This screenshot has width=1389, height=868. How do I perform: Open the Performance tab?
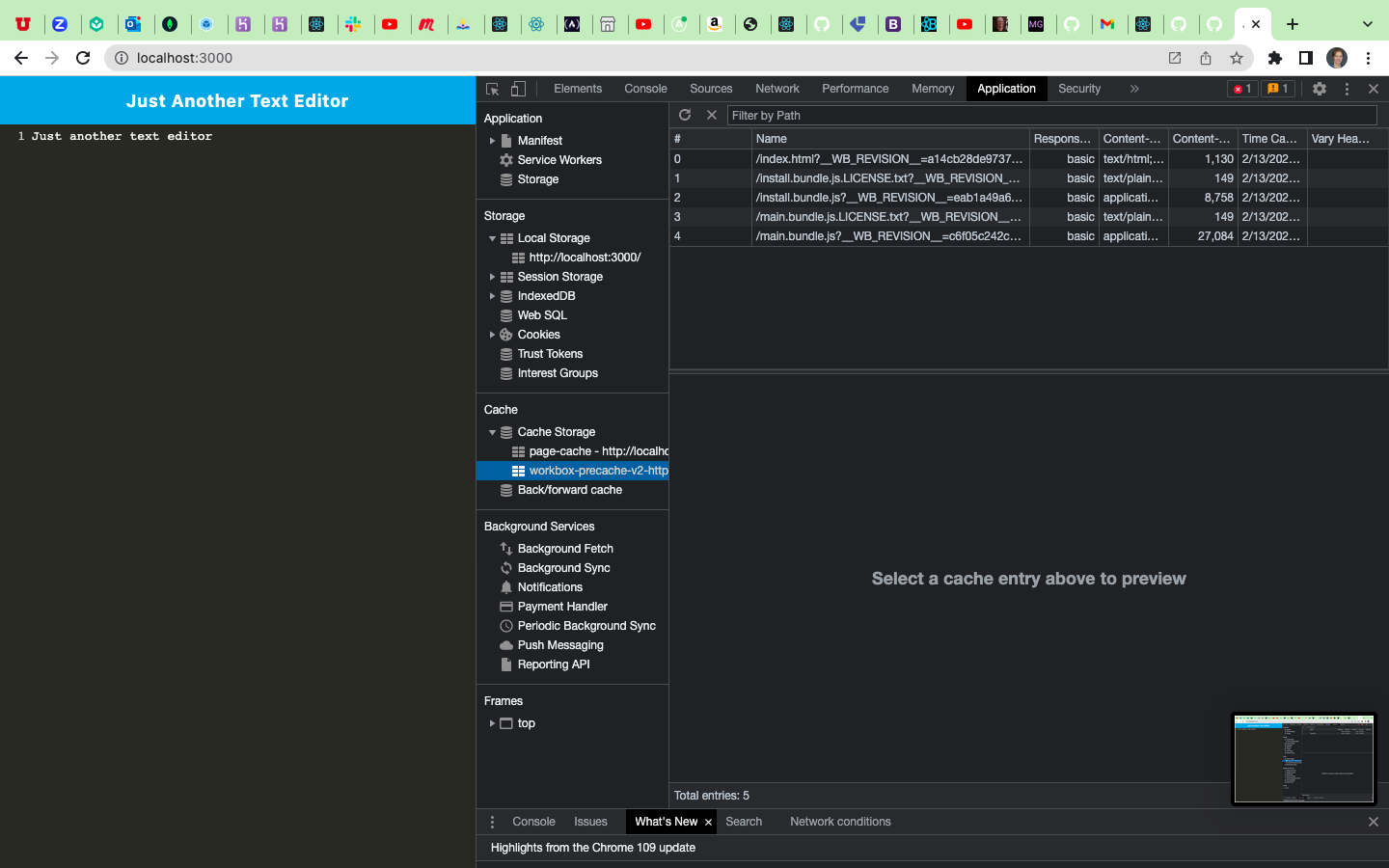pyautogui.click(x=856, y=89)
